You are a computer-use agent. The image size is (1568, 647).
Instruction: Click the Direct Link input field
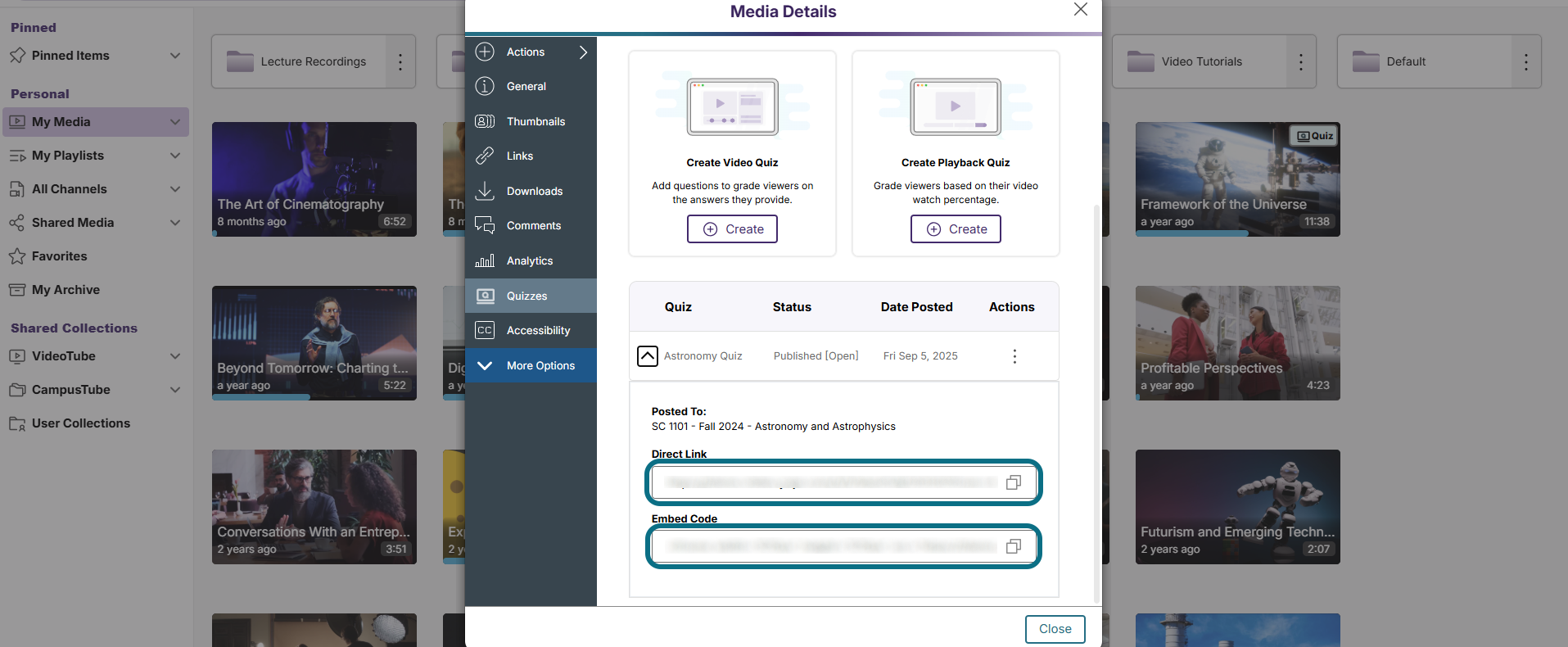[843, 482]
